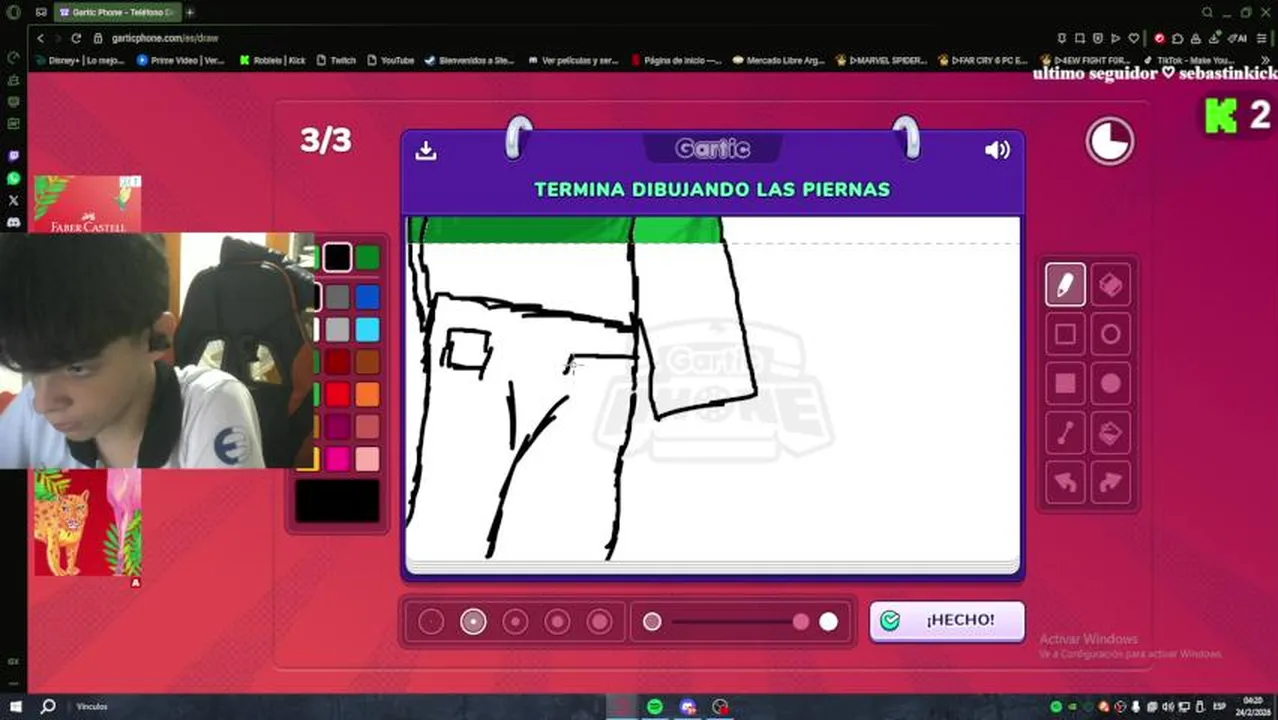Click the round timer clock icon
1278x720 pixels.
point(1110,141)
